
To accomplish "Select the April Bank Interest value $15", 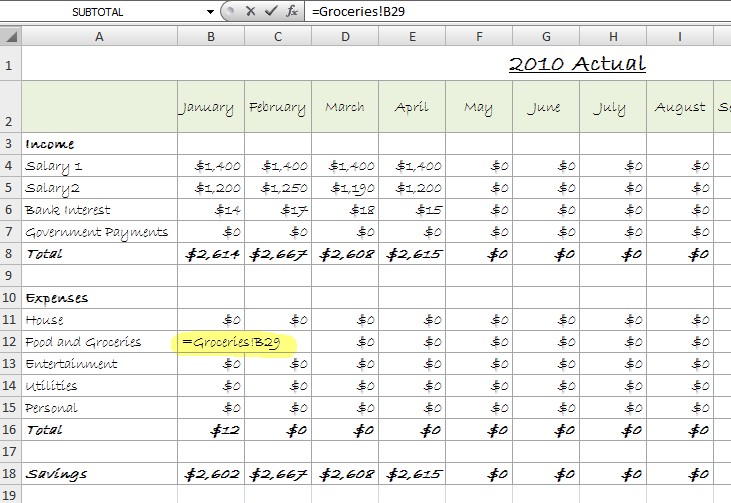I will (412, 210).
